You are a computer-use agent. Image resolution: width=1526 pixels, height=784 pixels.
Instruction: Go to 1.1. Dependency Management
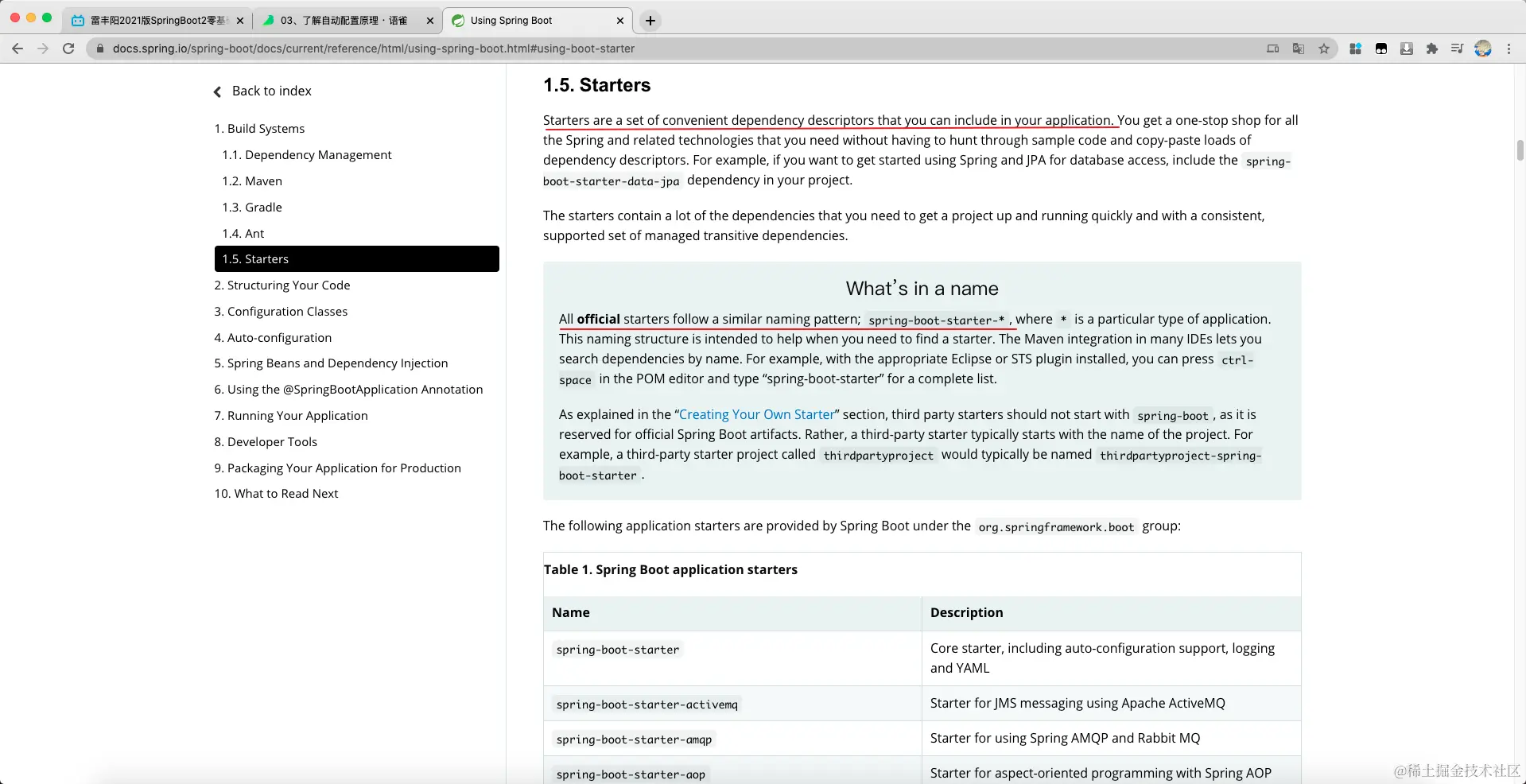(x=307, y=155)
